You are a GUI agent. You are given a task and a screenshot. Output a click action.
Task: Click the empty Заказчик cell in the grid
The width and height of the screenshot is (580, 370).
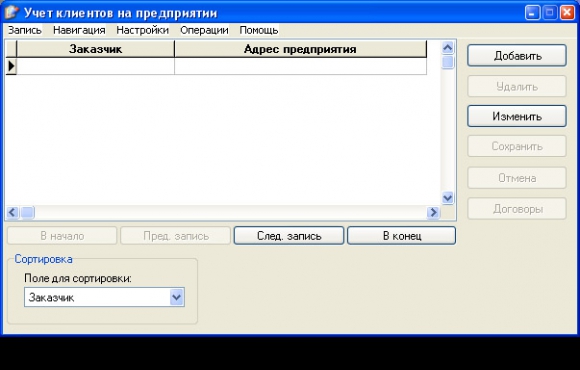pos(95,66)
